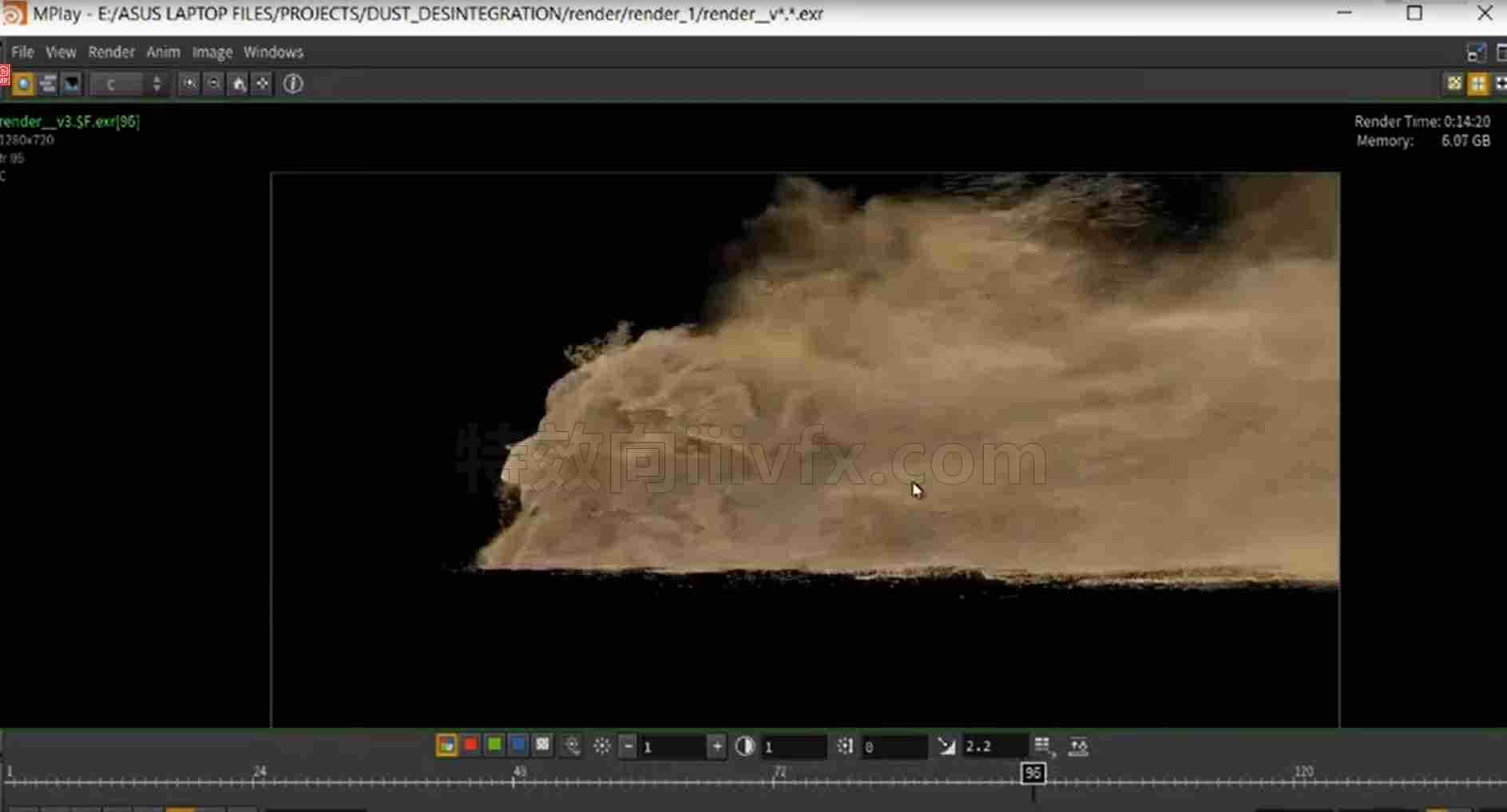Open the Image menu
The height and width of the screenshot is (812, 1507).
[212, 52]
